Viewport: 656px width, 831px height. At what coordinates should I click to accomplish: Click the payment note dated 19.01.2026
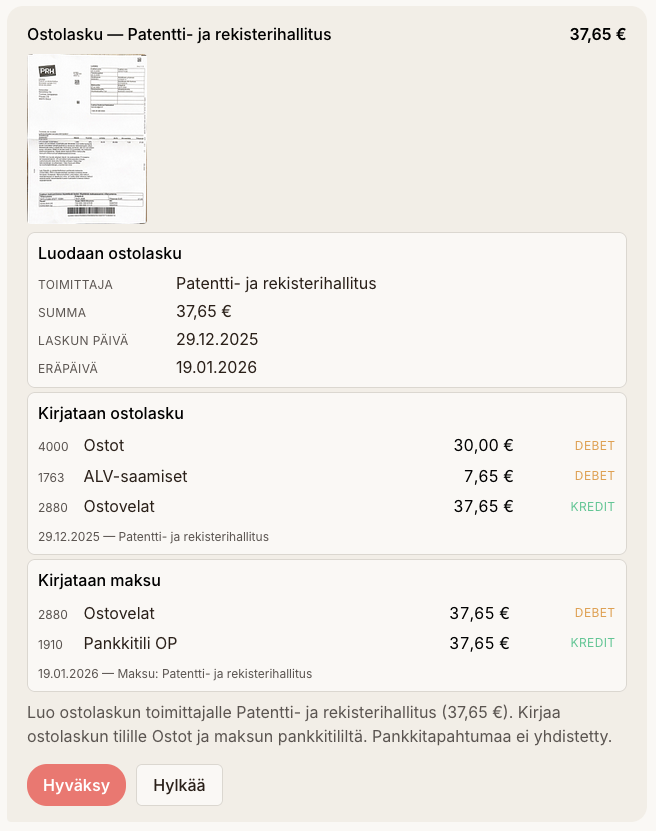tap(175, 674)
